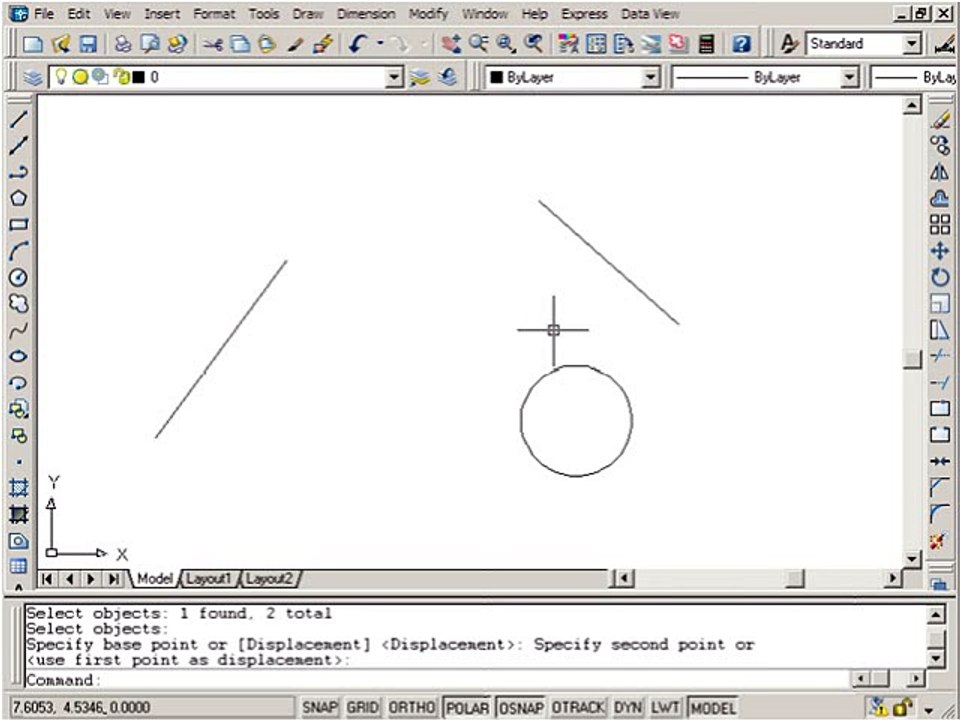The height and width of the screenshot is (720, 960).
Task: Select the Hatch tool
Action: pos(18,488)
